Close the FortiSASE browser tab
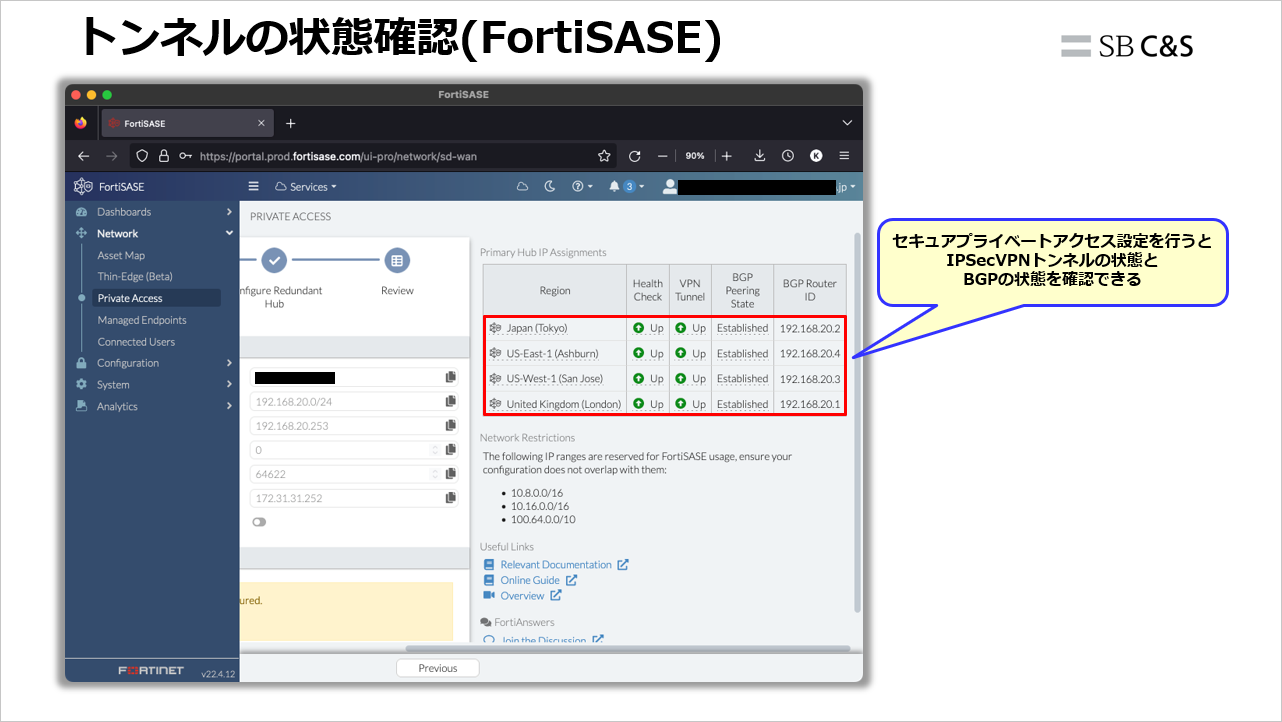The image size is (1282, 722). pyautogui.click(x=262, y=123)
